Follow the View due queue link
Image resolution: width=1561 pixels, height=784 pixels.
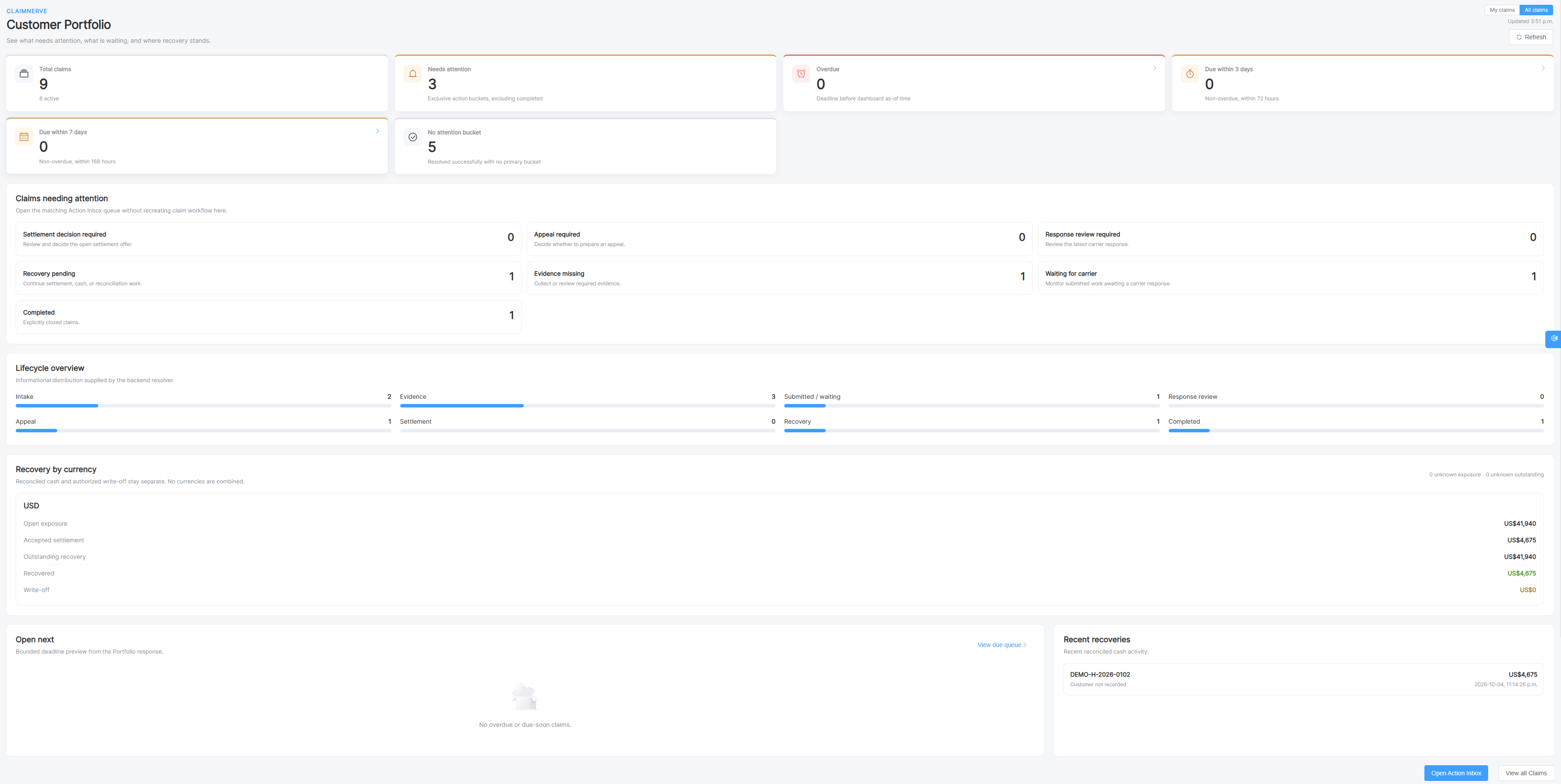tap(1002, 645)
